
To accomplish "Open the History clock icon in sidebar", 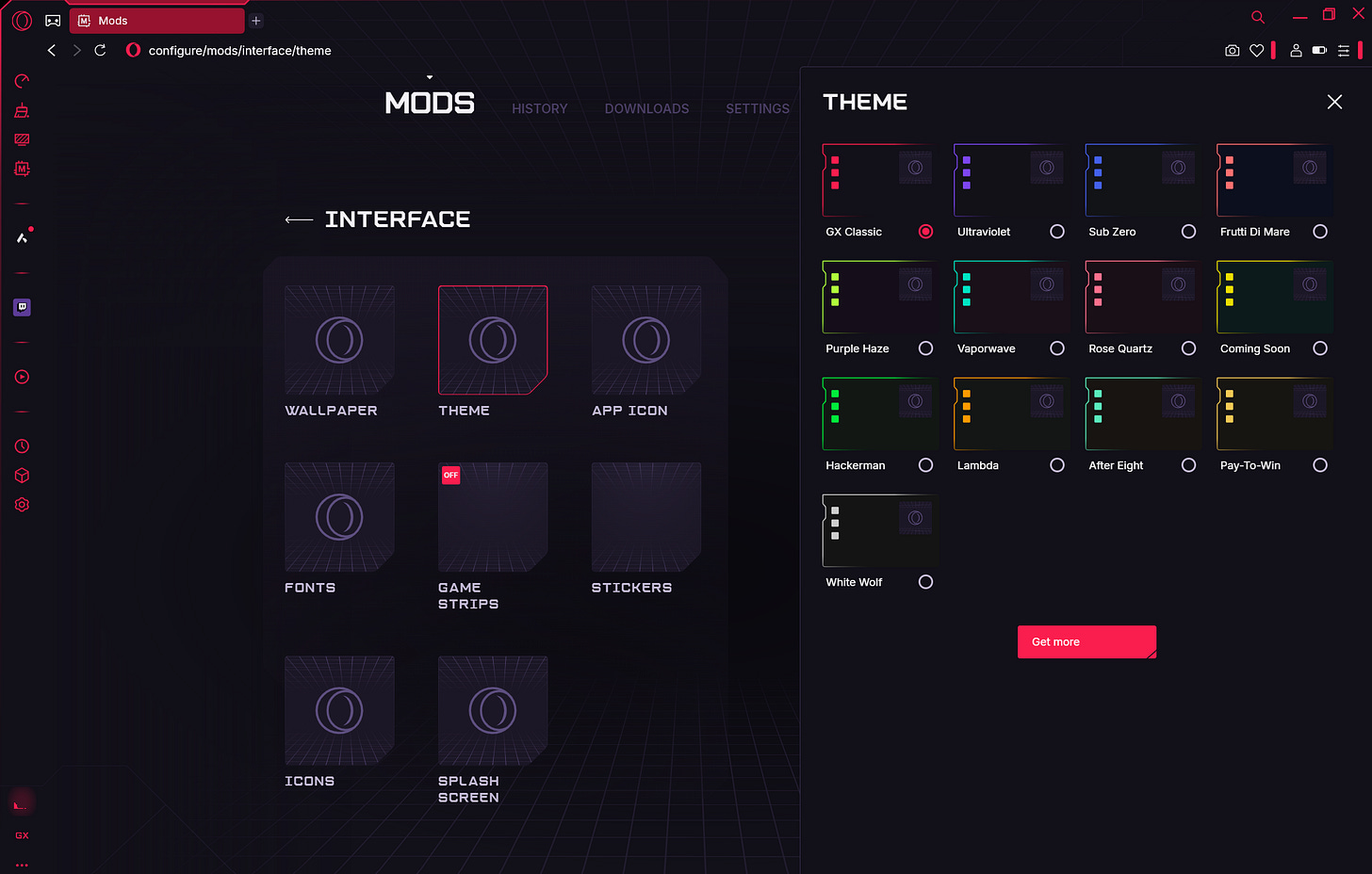I will click(x=22, y=445).
